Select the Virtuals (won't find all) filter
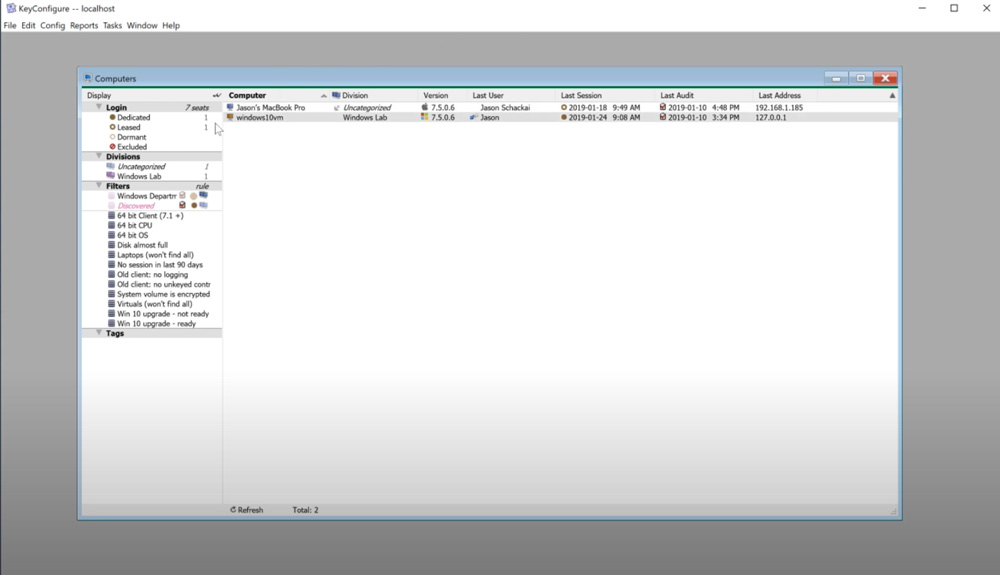 (x=154, y=303)
